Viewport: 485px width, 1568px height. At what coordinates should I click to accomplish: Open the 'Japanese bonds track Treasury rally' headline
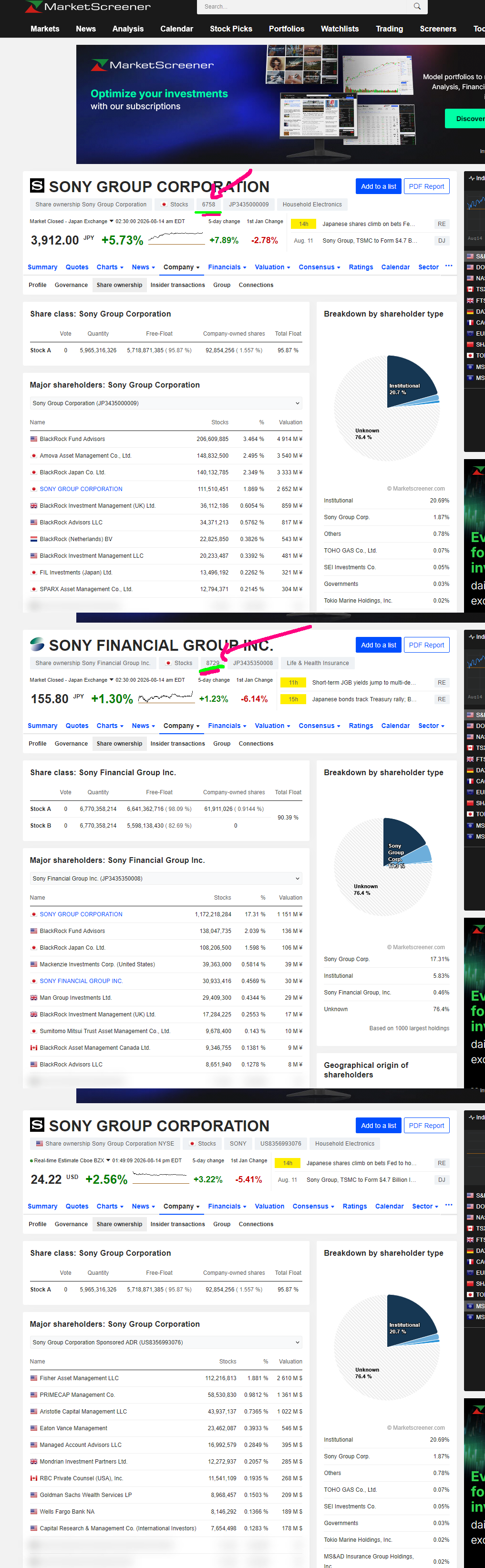click(x=364, y=699)
